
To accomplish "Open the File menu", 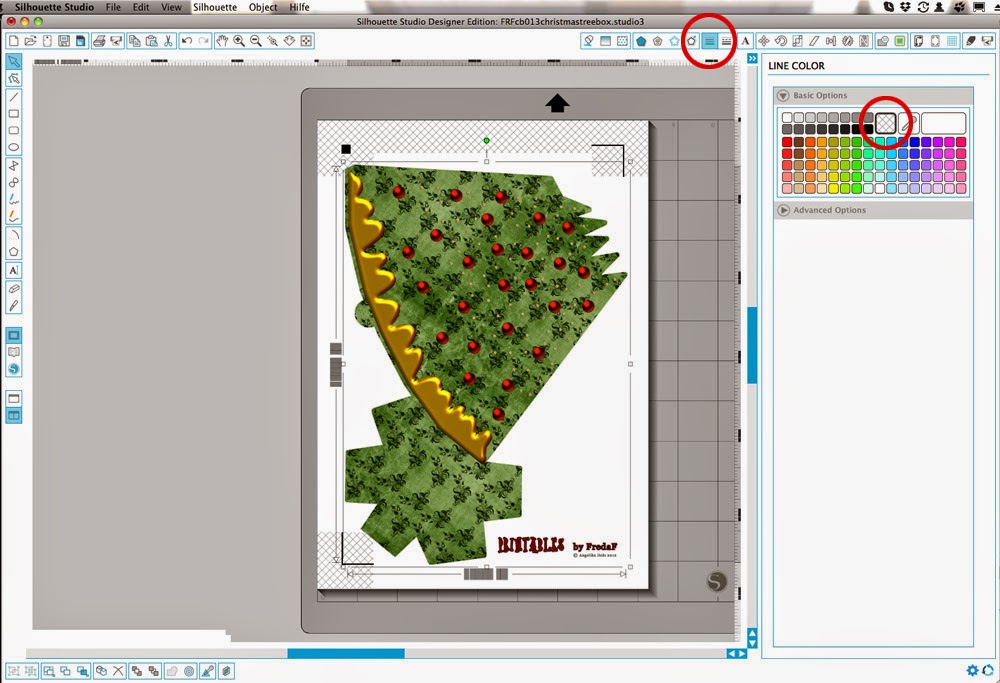I will [114, 7].
